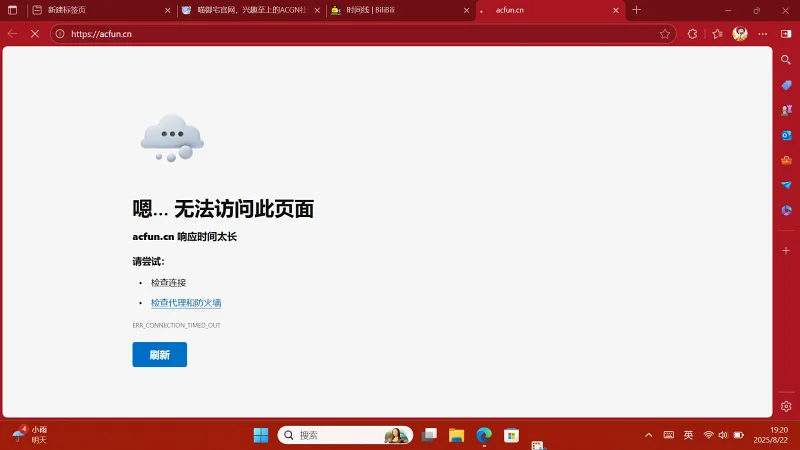Open sidebar settings gear
The width and height of the screenshot is (800, 450).
[x=786, y=406]
